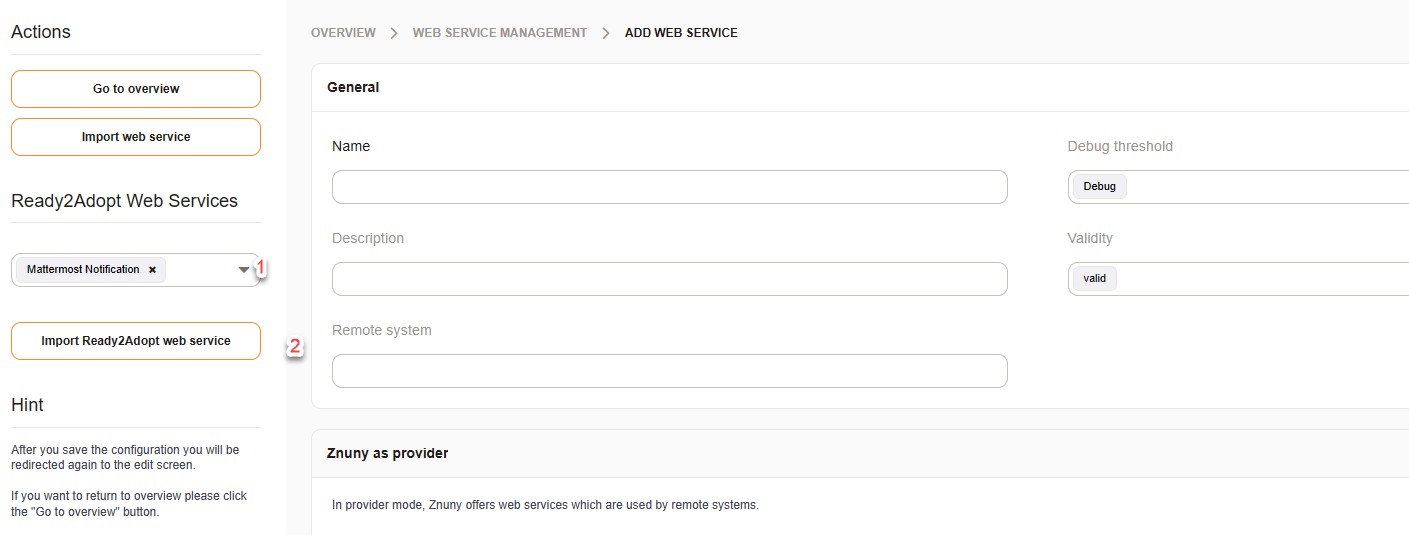
Task: Focus the Name input field
Action: 669,187
